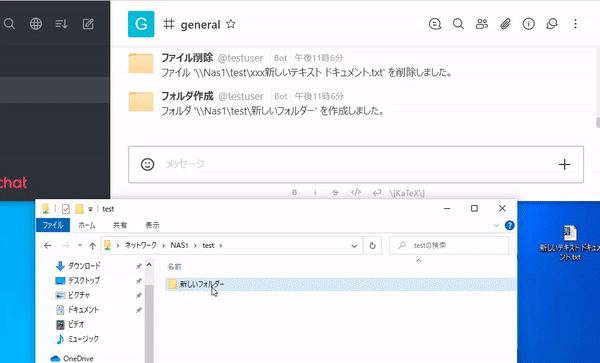The height and width of the screenshot is (363, 600).
Task: Open the ファイル tab in Explorer
Action: pos(53,225)
